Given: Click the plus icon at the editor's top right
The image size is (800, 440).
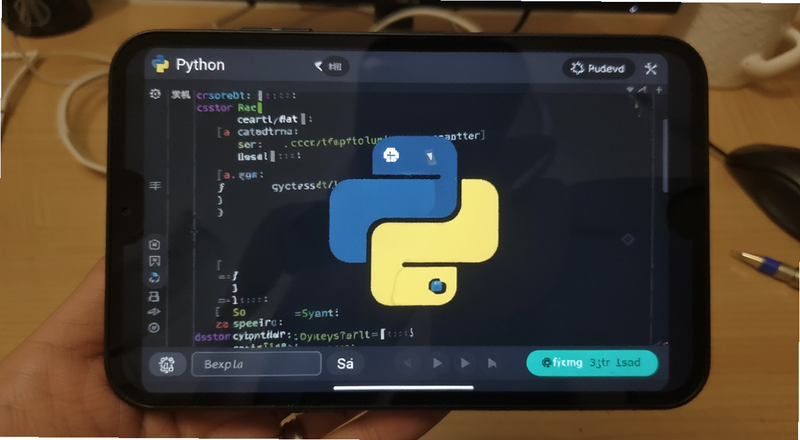Looking at the screenshot, I should click(x=659, y=90).
